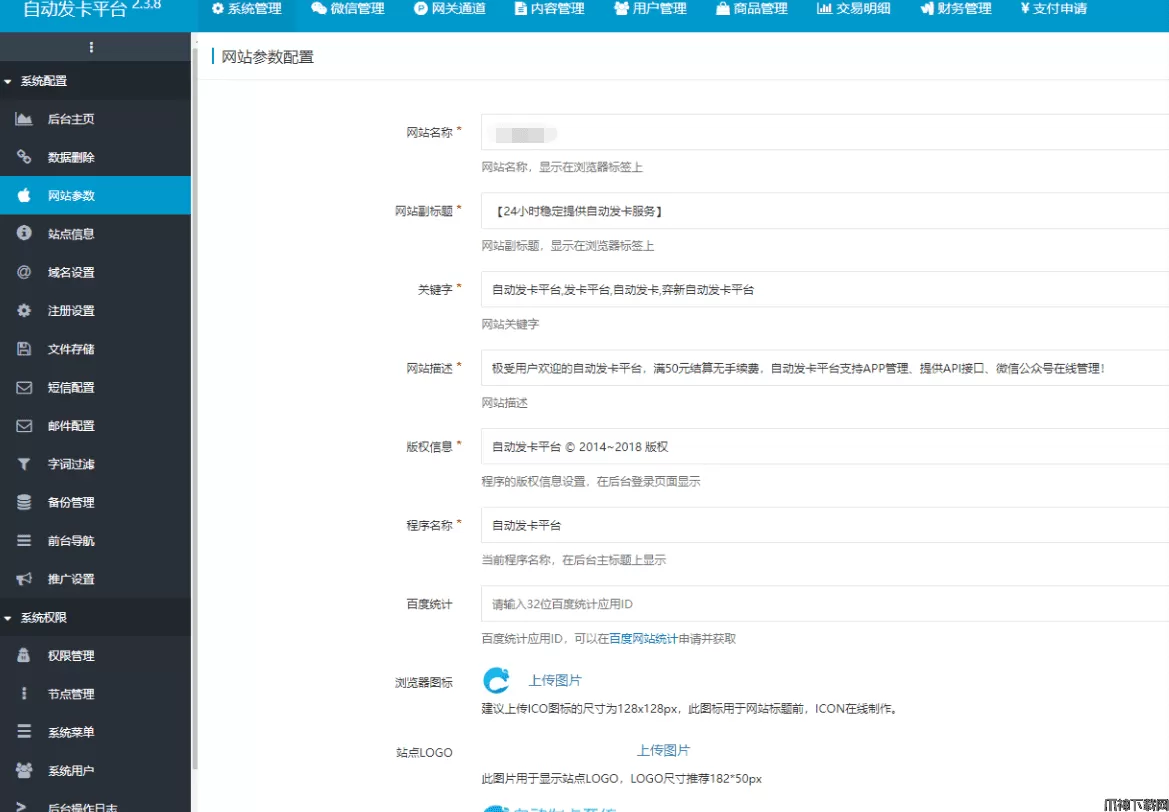Toggle sidebar using three-dot handle at top
1169x812 pixels.
(x=92, y=47)
